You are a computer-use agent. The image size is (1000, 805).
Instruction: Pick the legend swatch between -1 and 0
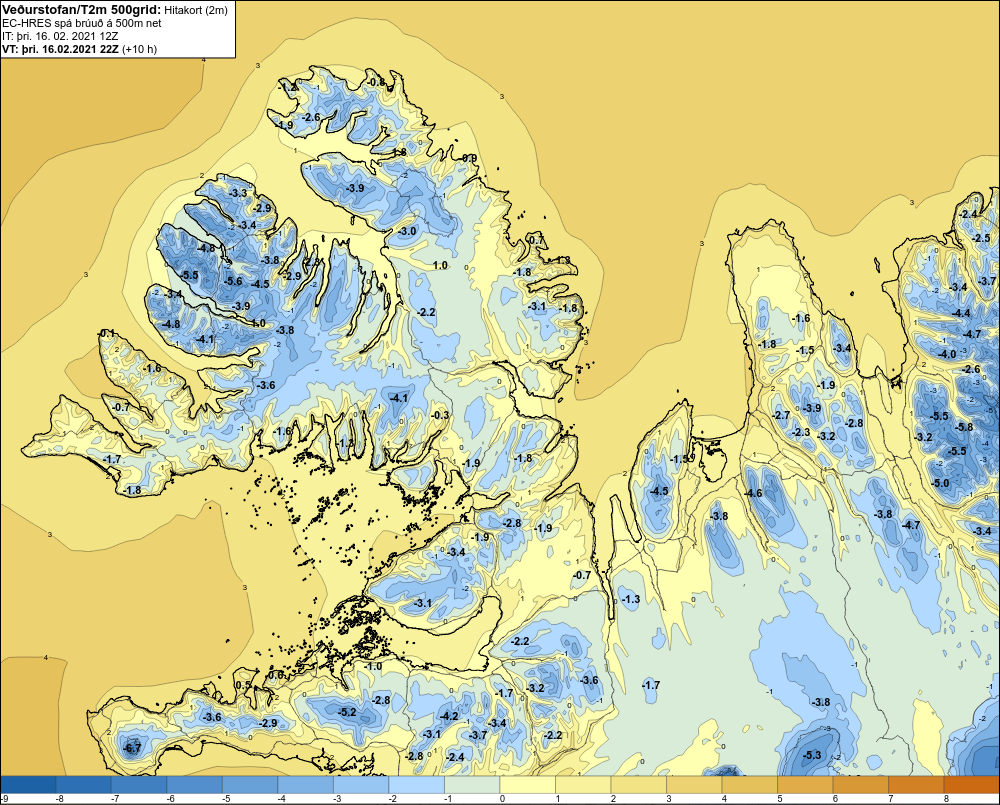[472, 784]
